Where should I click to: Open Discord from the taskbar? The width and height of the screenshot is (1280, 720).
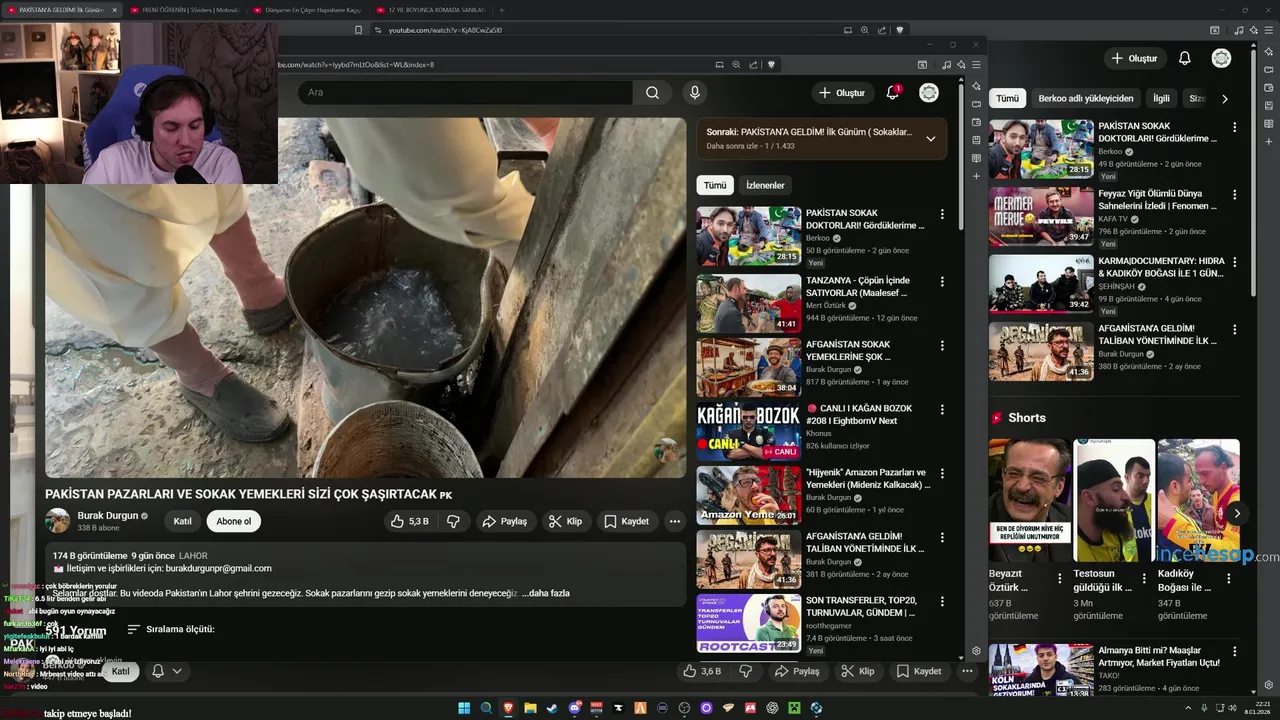[x=574, y=708]
